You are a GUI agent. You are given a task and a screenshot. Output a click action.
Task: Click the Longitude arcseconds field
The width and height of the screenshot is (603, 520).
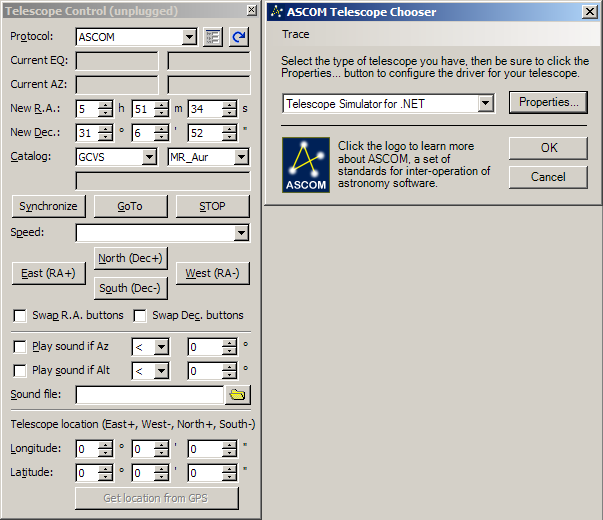205,449
